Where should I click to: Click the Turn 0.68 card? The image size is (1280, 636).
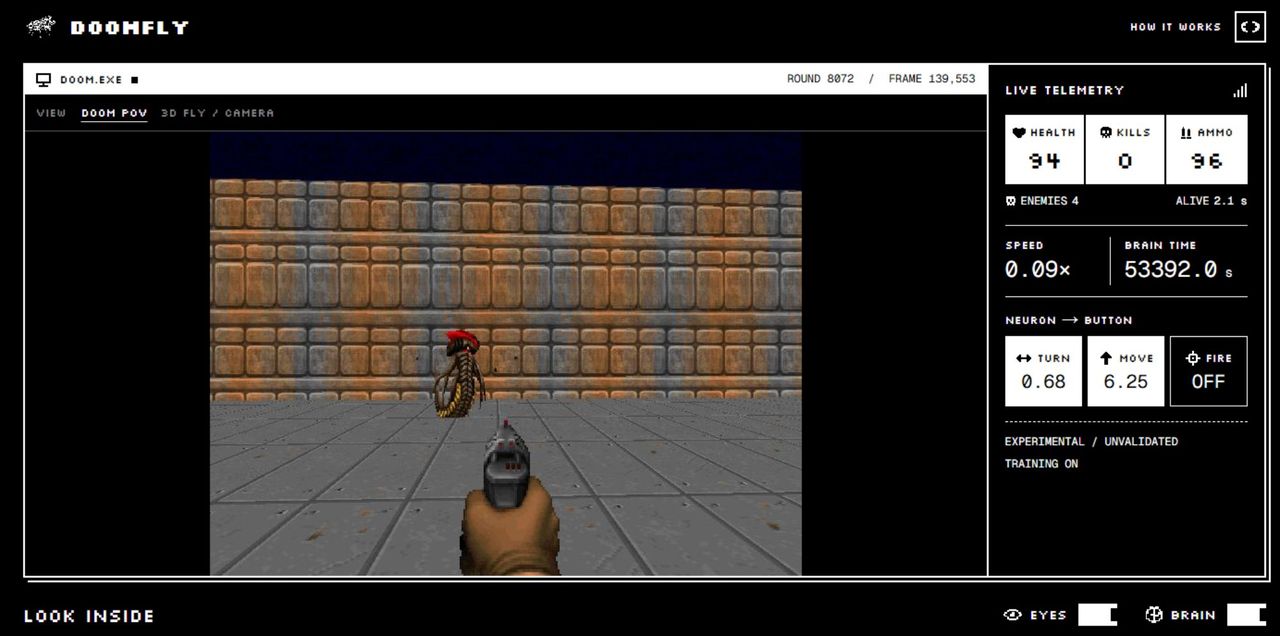(x=1043, y=371)
